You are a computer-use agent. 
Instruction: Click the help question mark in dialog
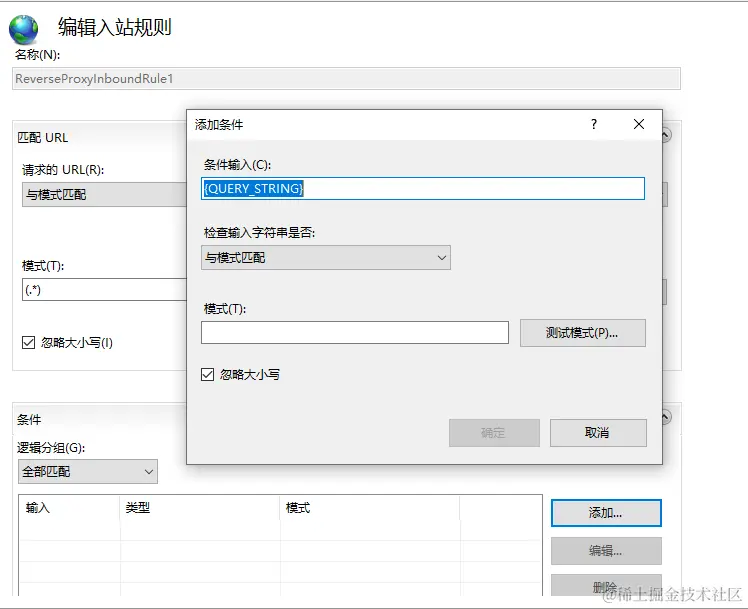[594, 125]
